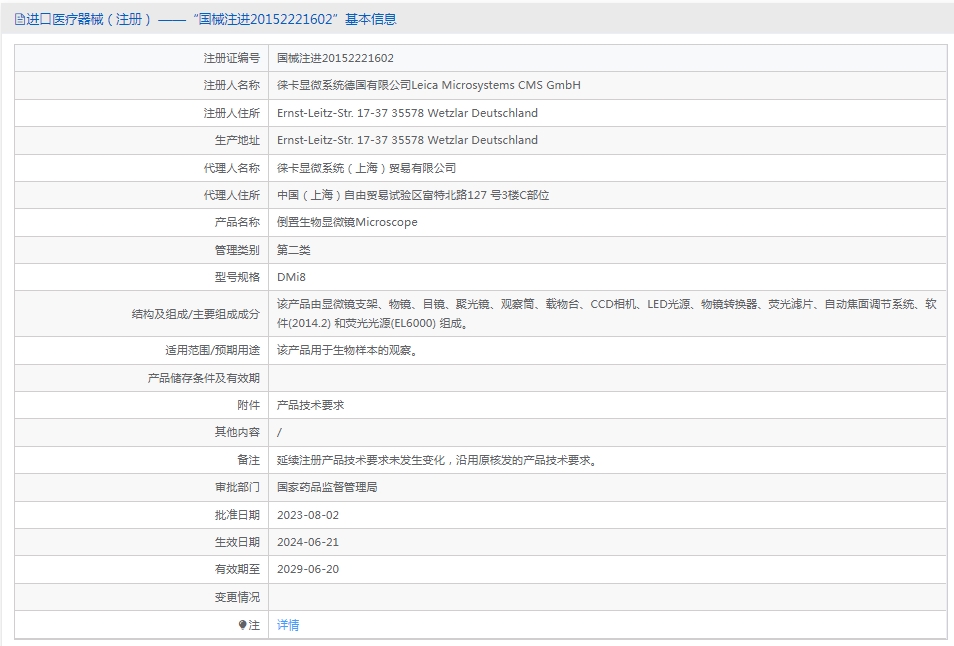Click the 注册人住所 label
954x646 pixels.
[232, 113]
